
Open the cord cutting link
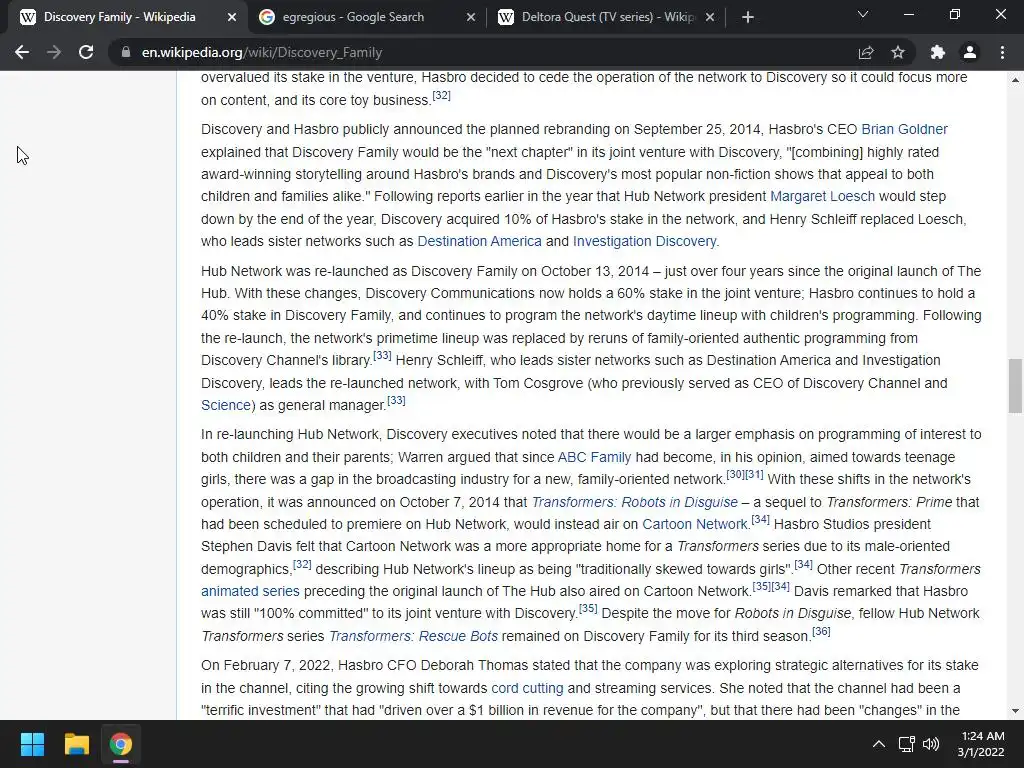527,688
